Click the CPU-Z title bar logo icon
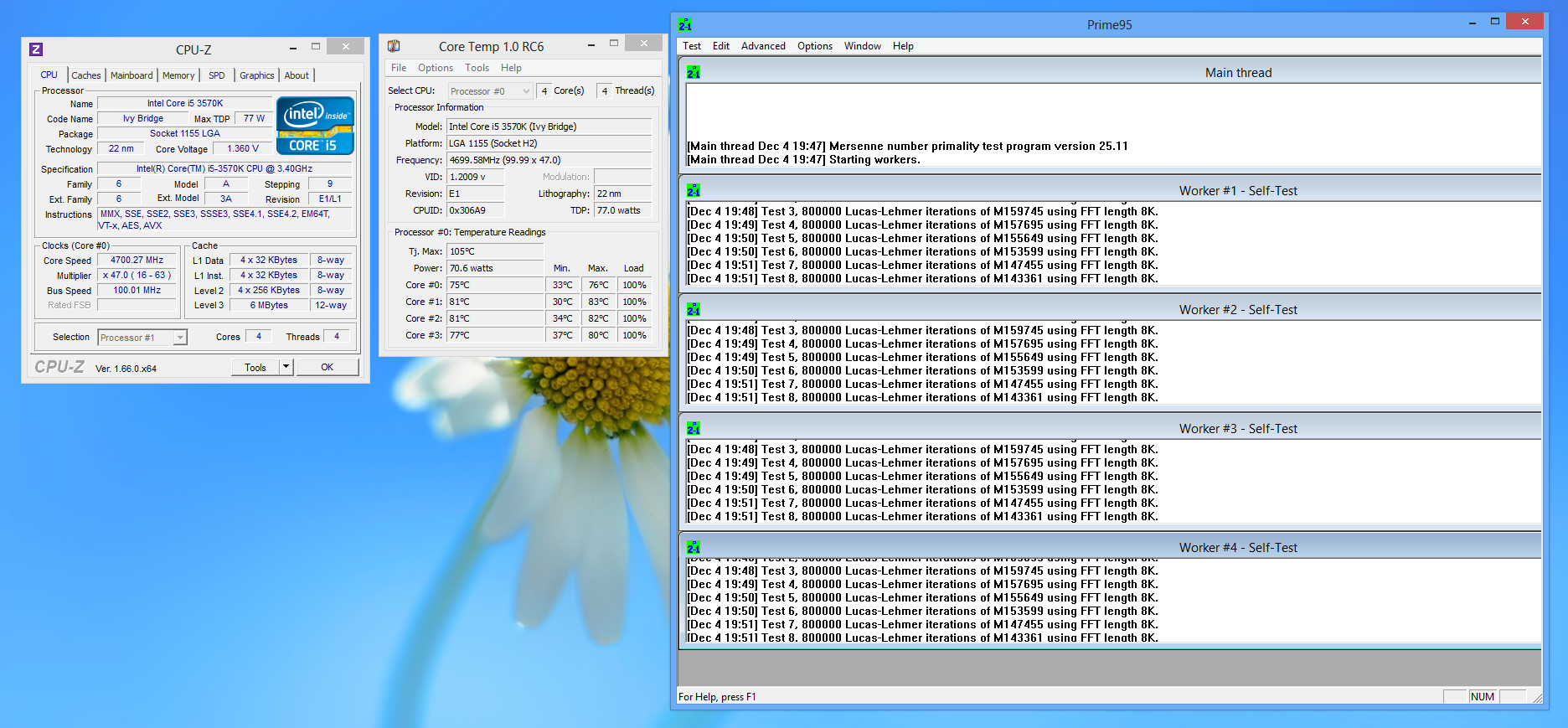Viewport: 1568px width, 728px height. point(36,49)
